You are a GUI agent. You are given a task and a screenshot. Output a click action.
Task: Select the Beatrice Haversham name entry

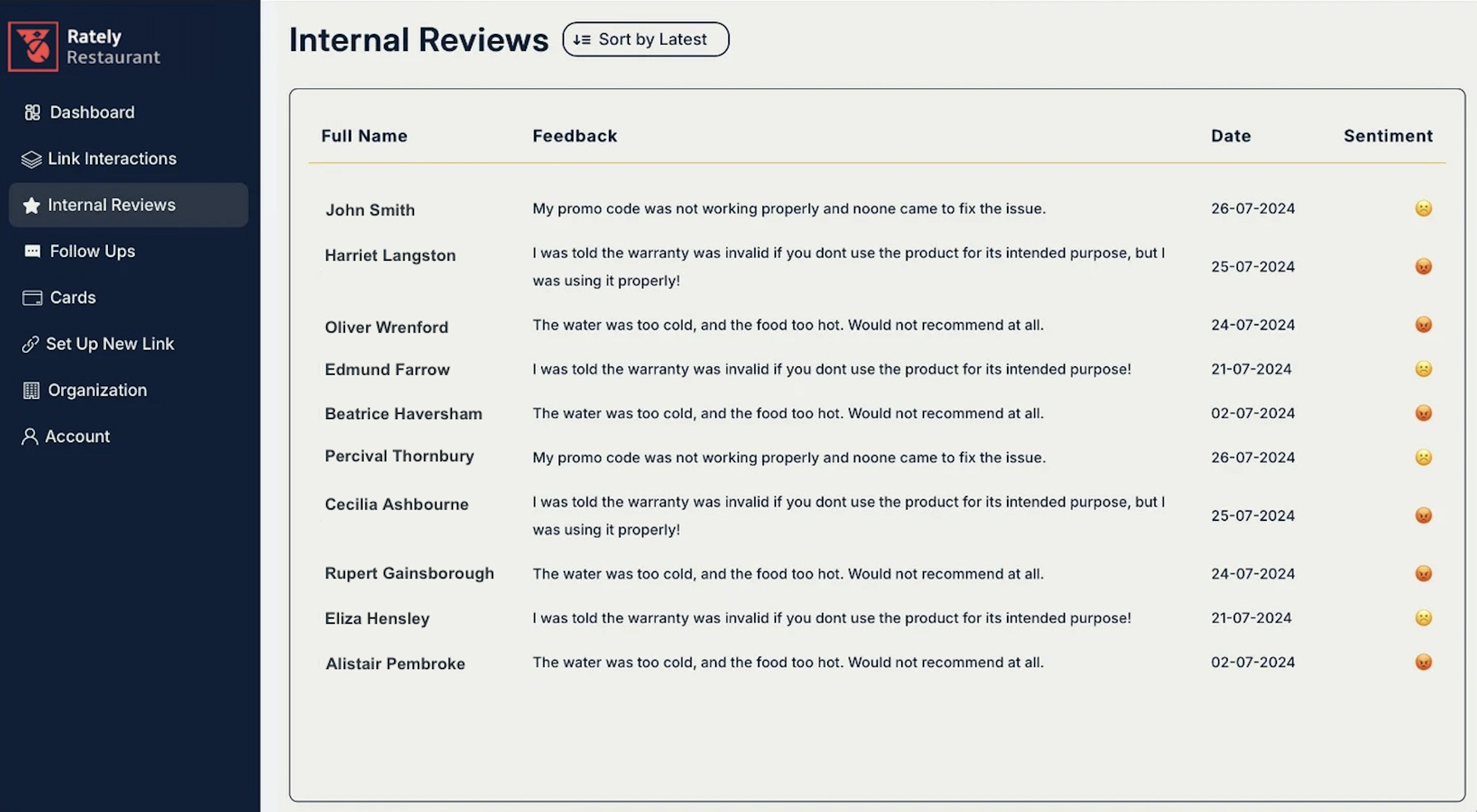click(x=403, y=414)
